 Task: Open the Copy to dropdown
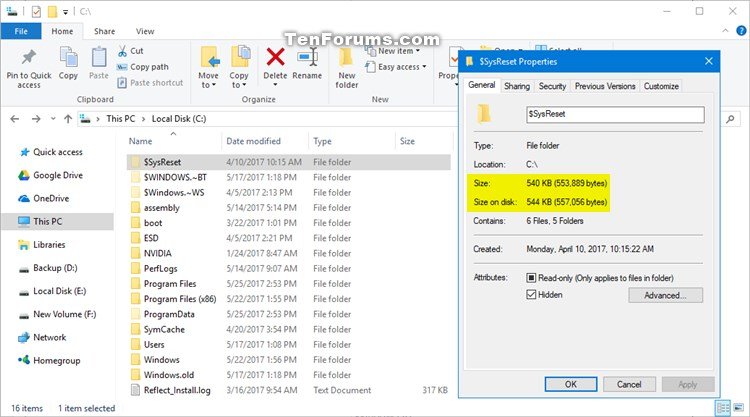(x=238, y=80)
